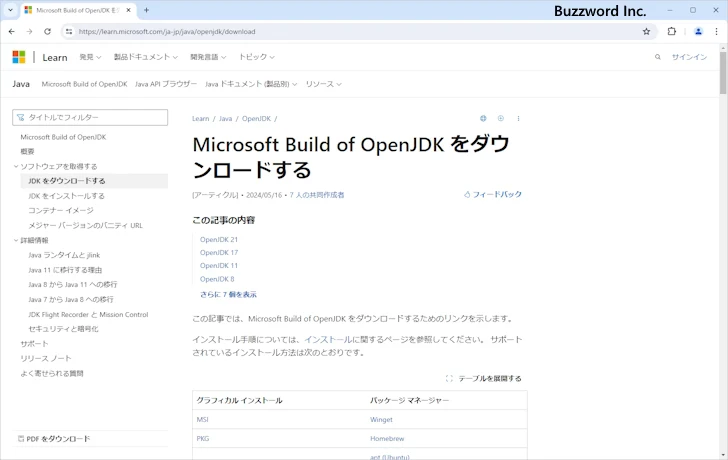Click サインイン sign-in link
This screenshot has height=460, width=728.
click(689, 57)
